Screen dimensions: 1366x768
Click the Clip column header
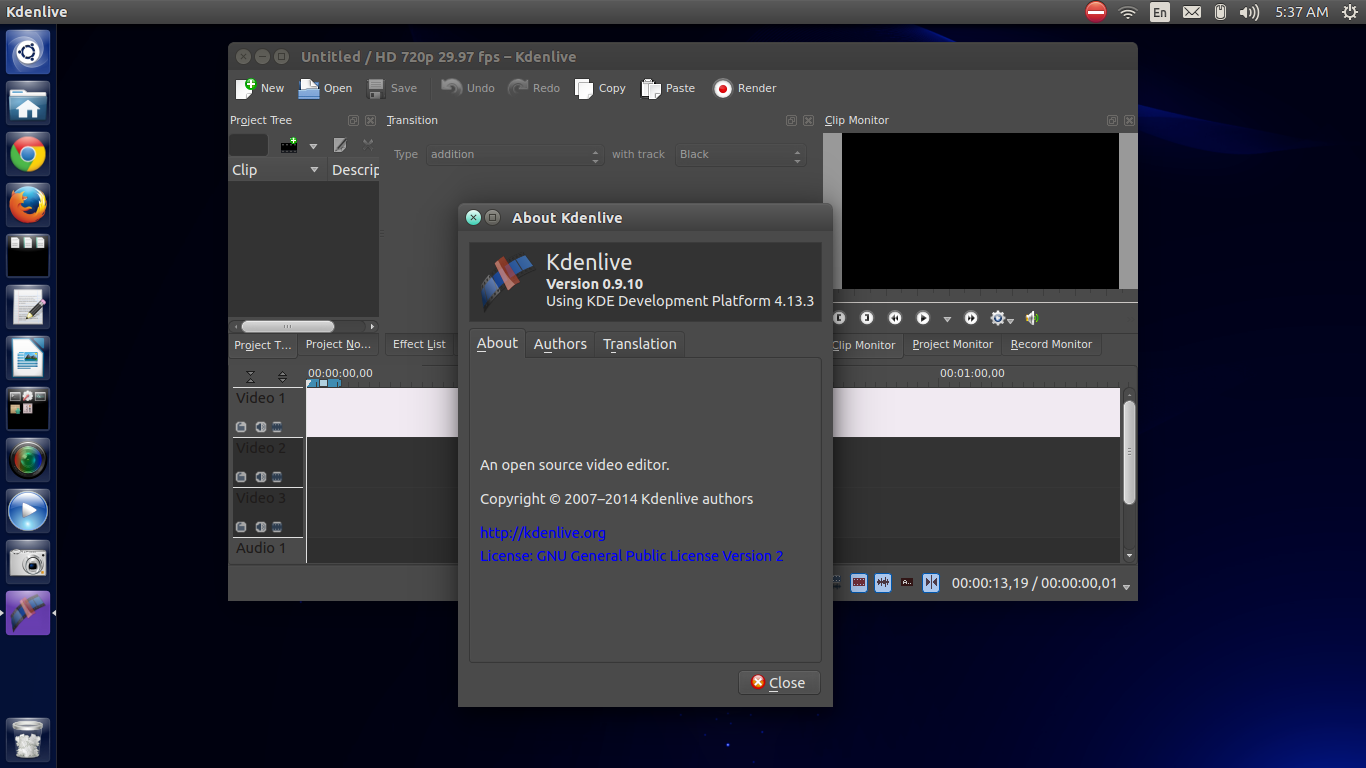[x=277, y=170]
